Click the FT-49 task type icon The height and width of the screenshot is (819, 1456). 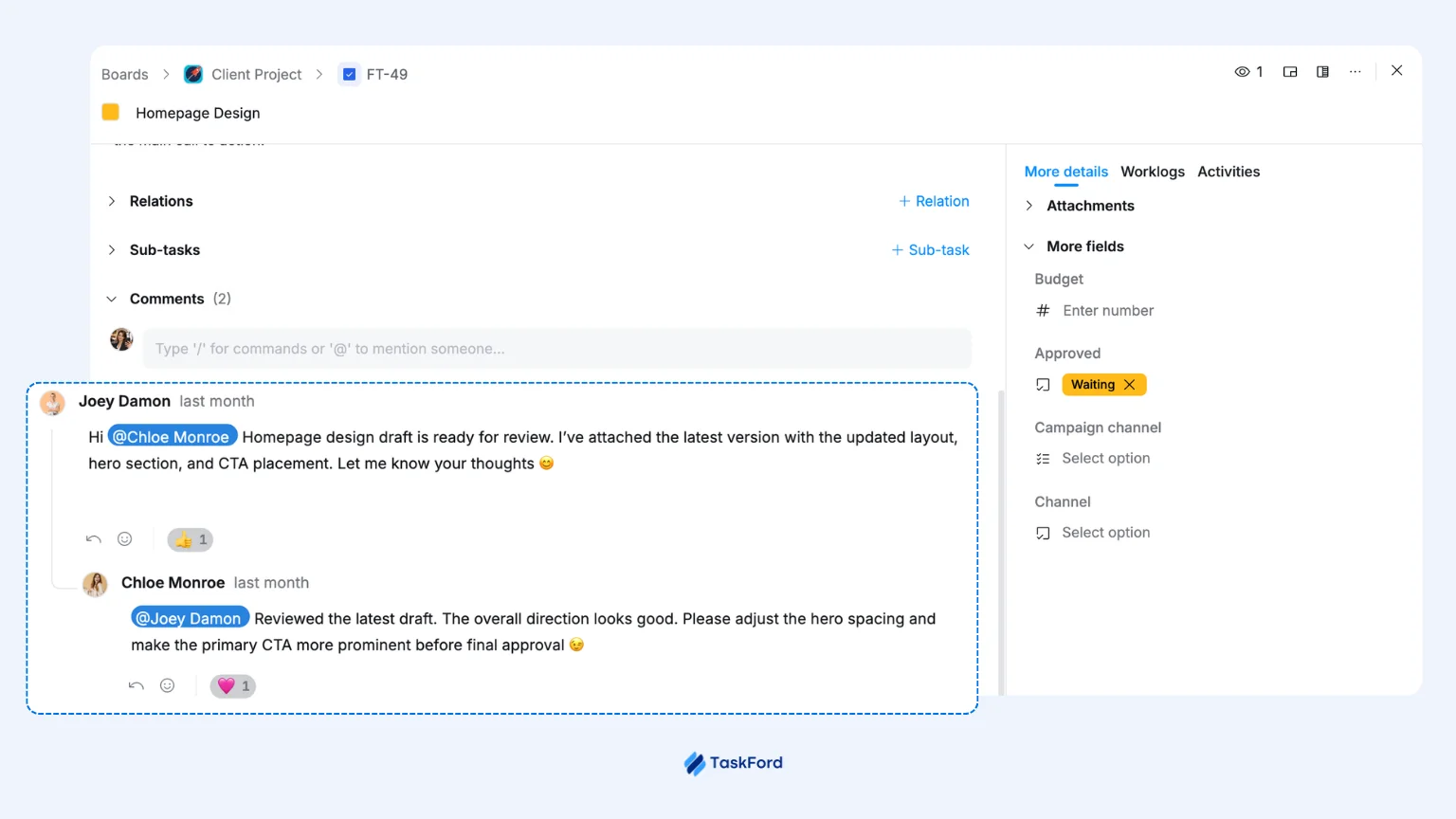350,74
